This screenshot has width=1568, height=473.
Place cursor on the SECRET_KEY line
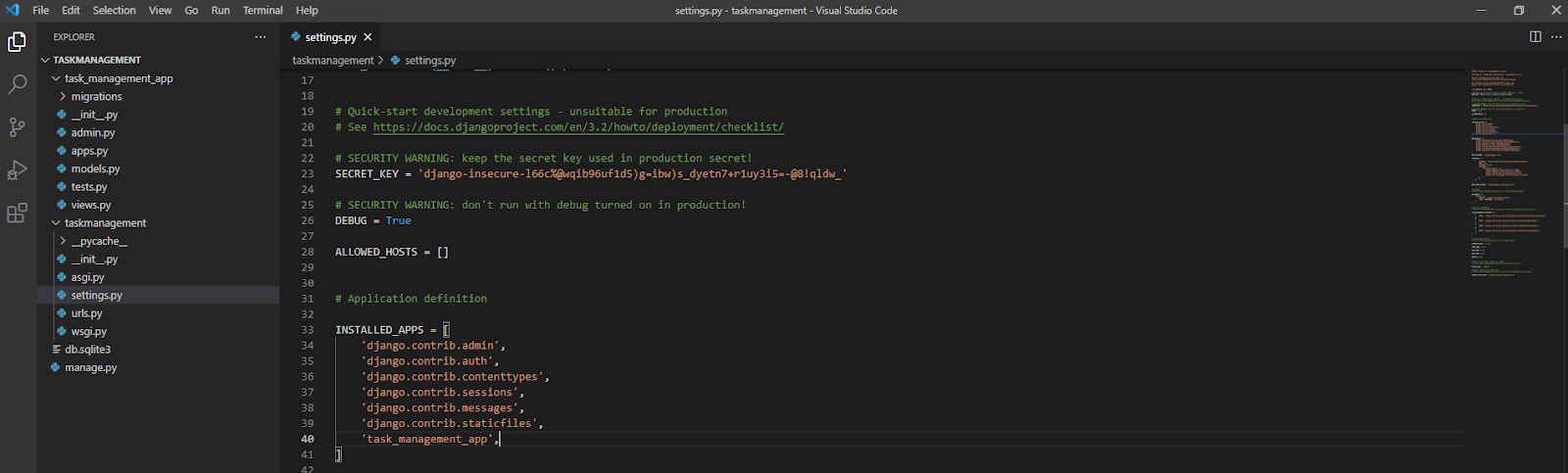click(591, 173)
